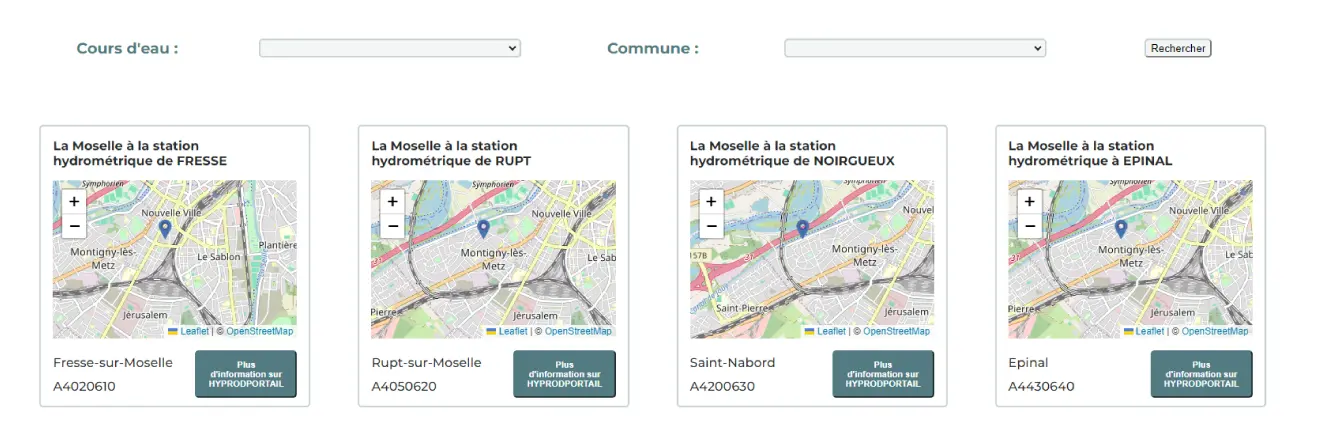Zoom out on the RUPT station map
Screen dimensions: 1319x441
(x=393, y=227)
